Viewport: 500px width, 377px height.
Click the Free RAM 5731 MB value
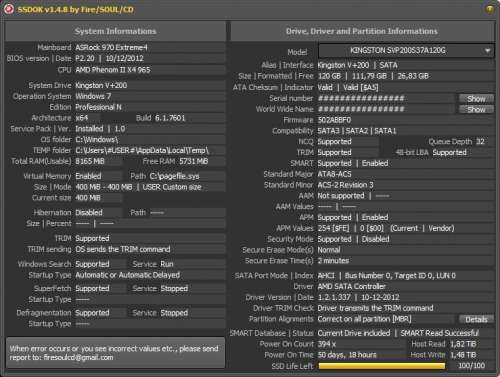[194, 161]
